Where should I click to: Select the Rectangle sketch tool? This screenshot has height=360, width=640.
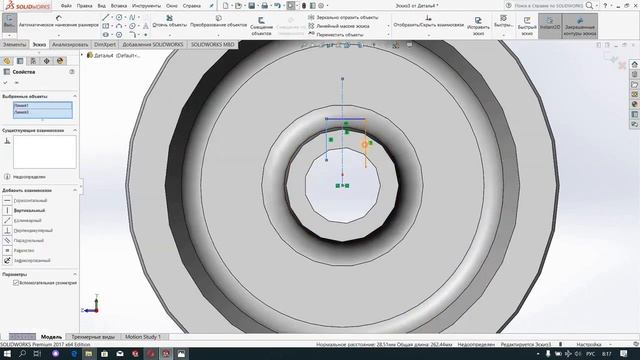coord(106,26)
